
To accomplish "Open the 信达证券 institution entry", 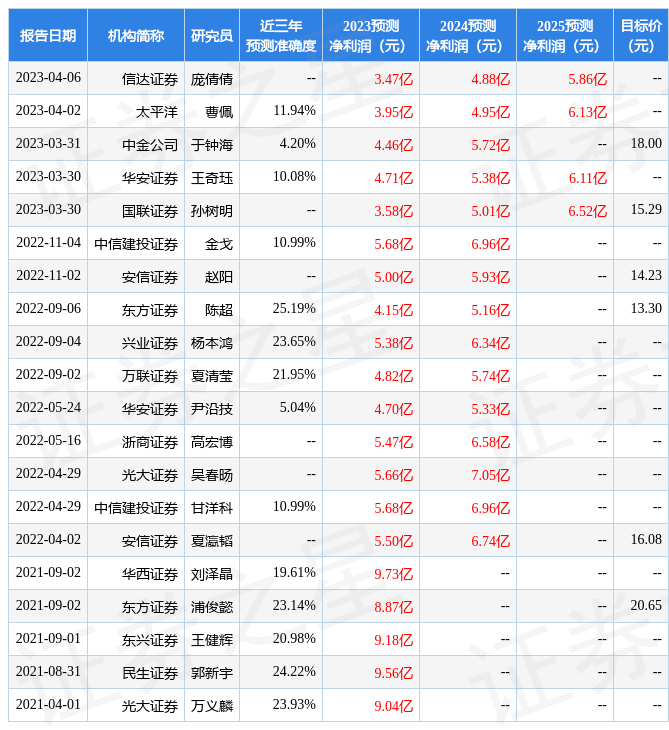I will pos(150,78).
